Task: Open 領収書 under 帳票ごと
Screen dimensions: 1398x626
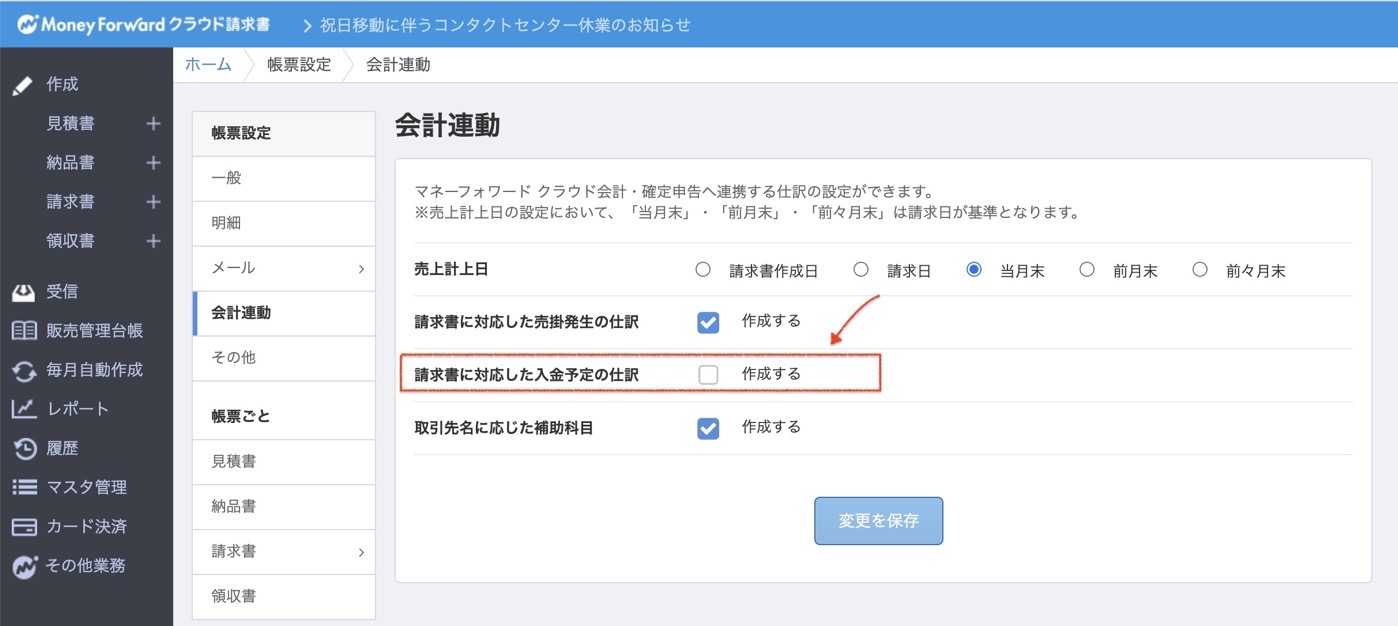Action: 284,597
